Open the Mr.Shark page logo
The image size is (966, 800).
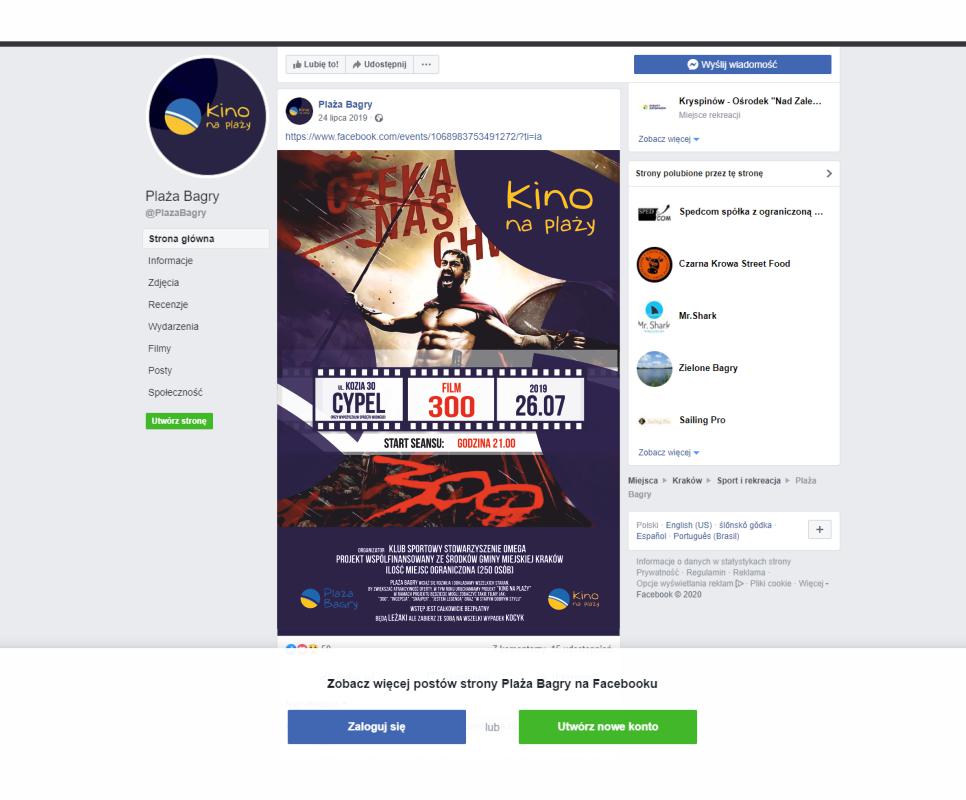pos(654,317)
